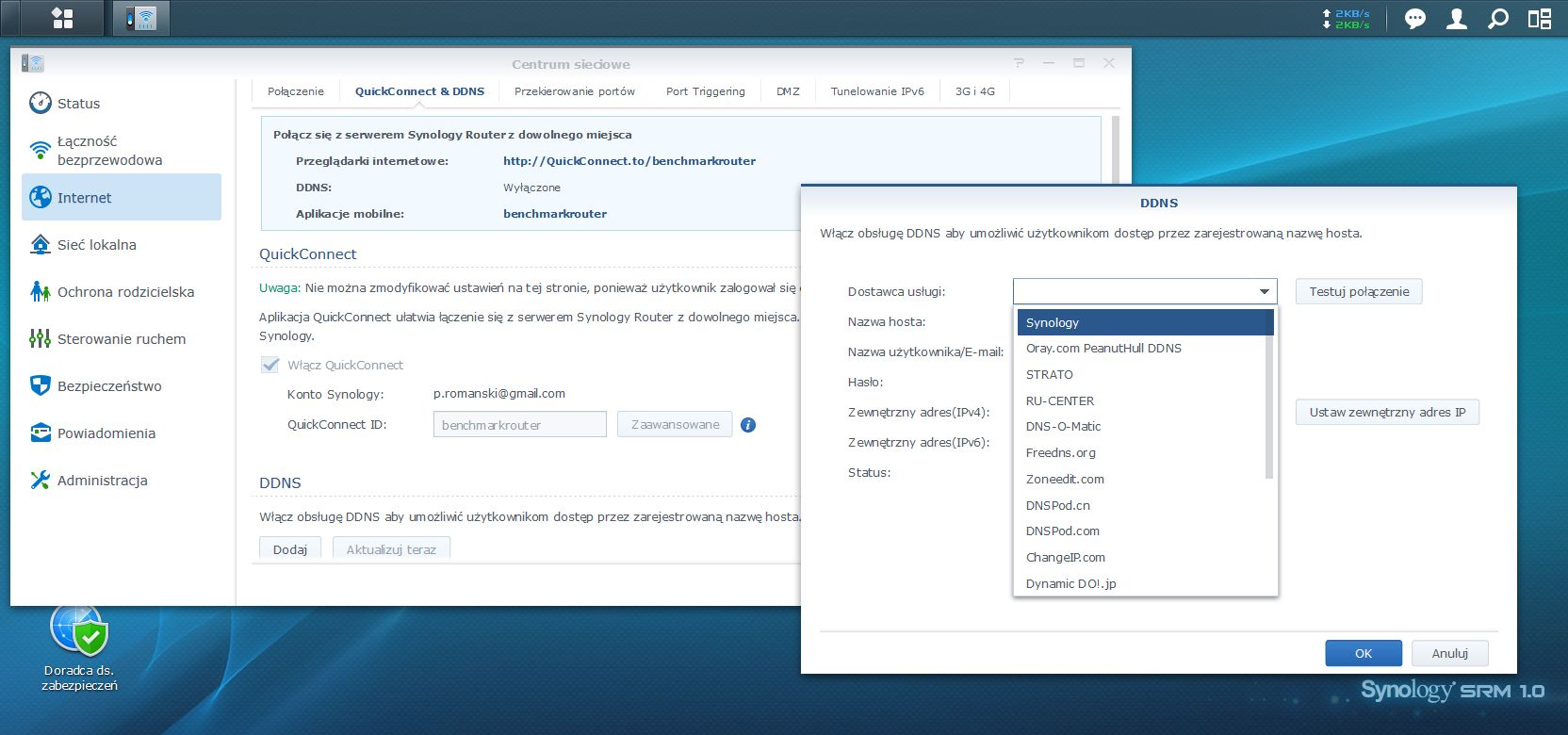Screen dimensions: 1568x735
Task: Open the notifications speech bubble icon
Action: tap(1414, 19)
